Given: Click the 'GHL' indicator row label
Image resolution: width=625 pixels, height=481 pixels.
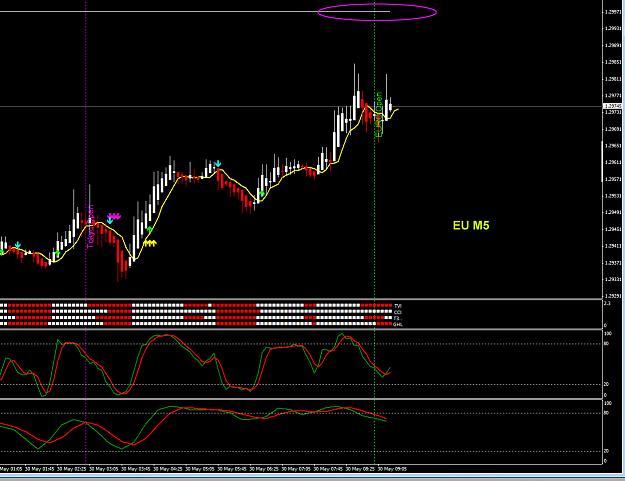Looking at the screenshot, I should pyautogui.click(x=398, y=324).
